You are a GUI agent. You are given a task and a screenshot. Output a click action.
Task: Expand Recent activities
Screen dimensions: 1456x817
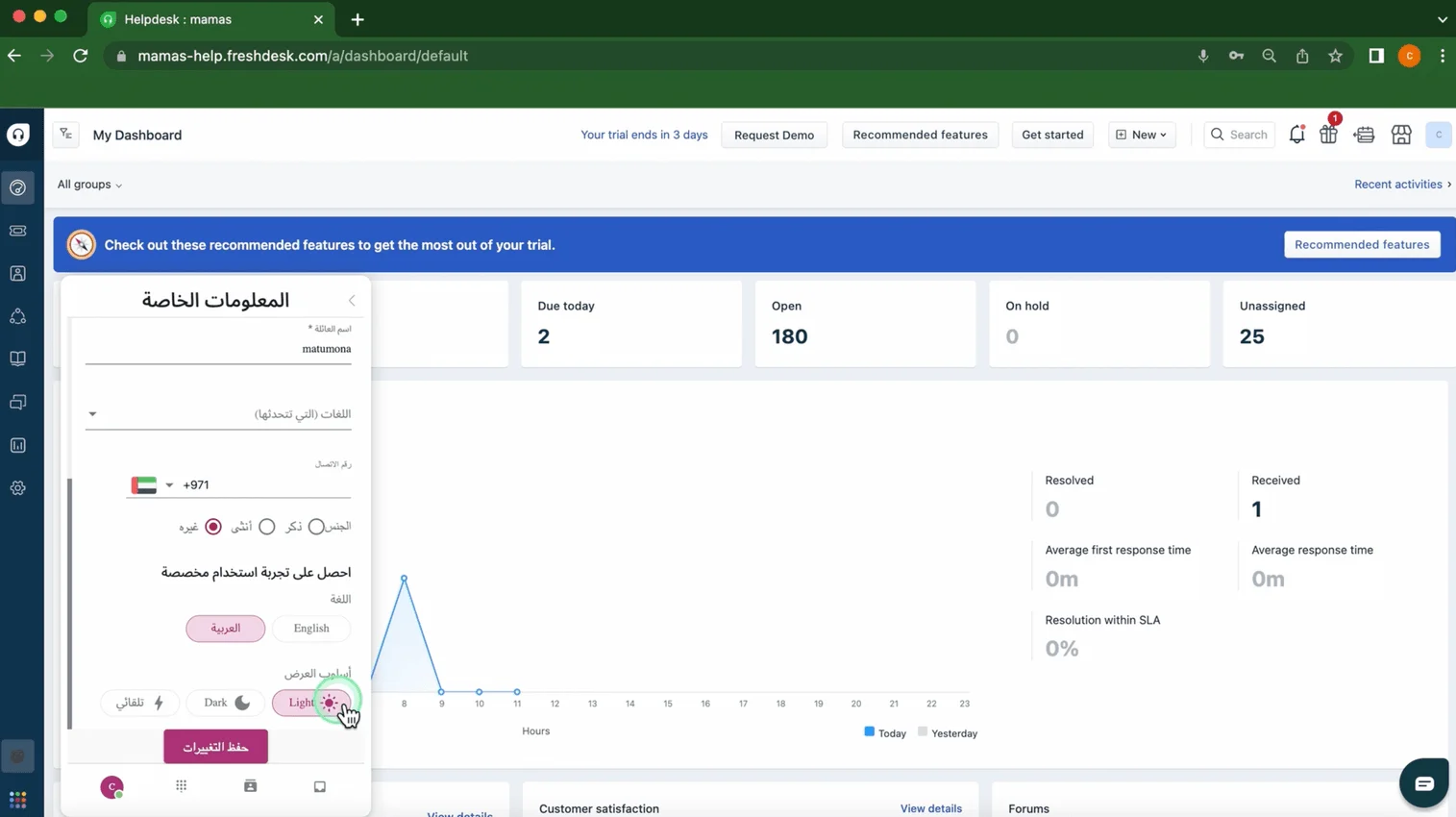pos(1402,185)
